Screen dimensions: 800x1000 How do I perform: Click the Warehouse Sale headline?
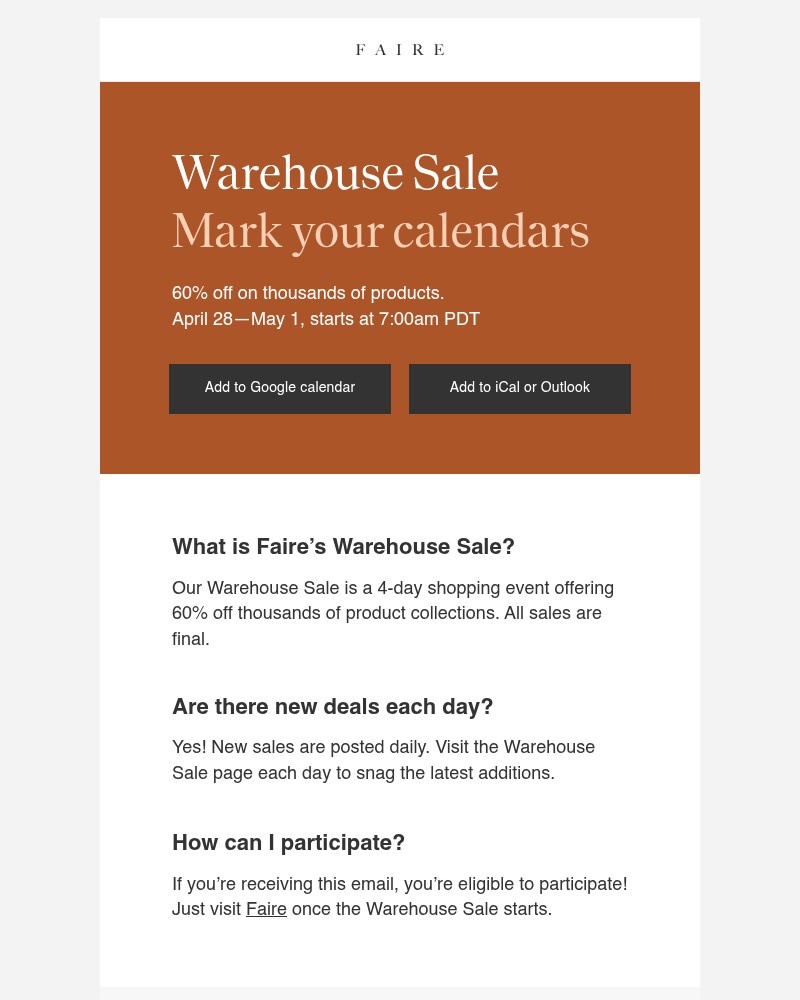tap(335, 172)
